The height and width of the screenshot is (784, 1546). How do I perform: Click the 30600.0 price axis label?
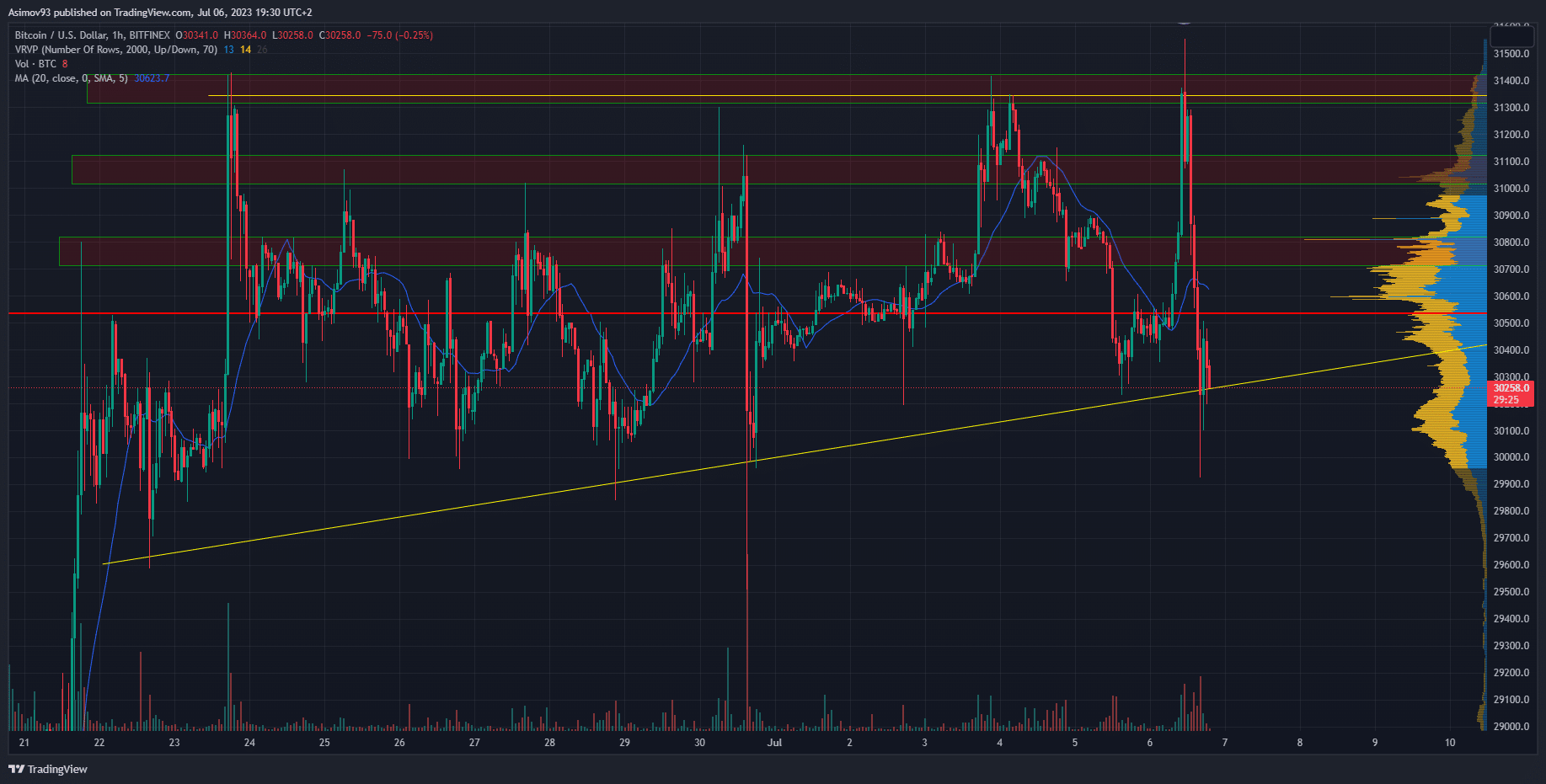click(x=1511, y=296)
